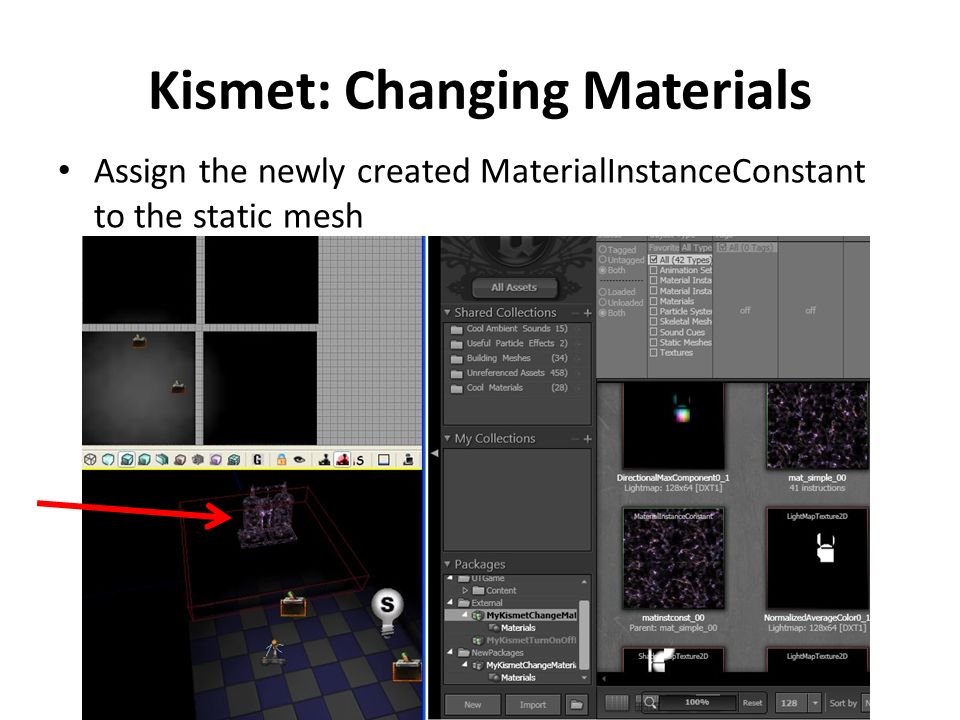This screenshot has width=960, height=720.
Task: Switch to the All Types tab
Action: coord(694,247)
